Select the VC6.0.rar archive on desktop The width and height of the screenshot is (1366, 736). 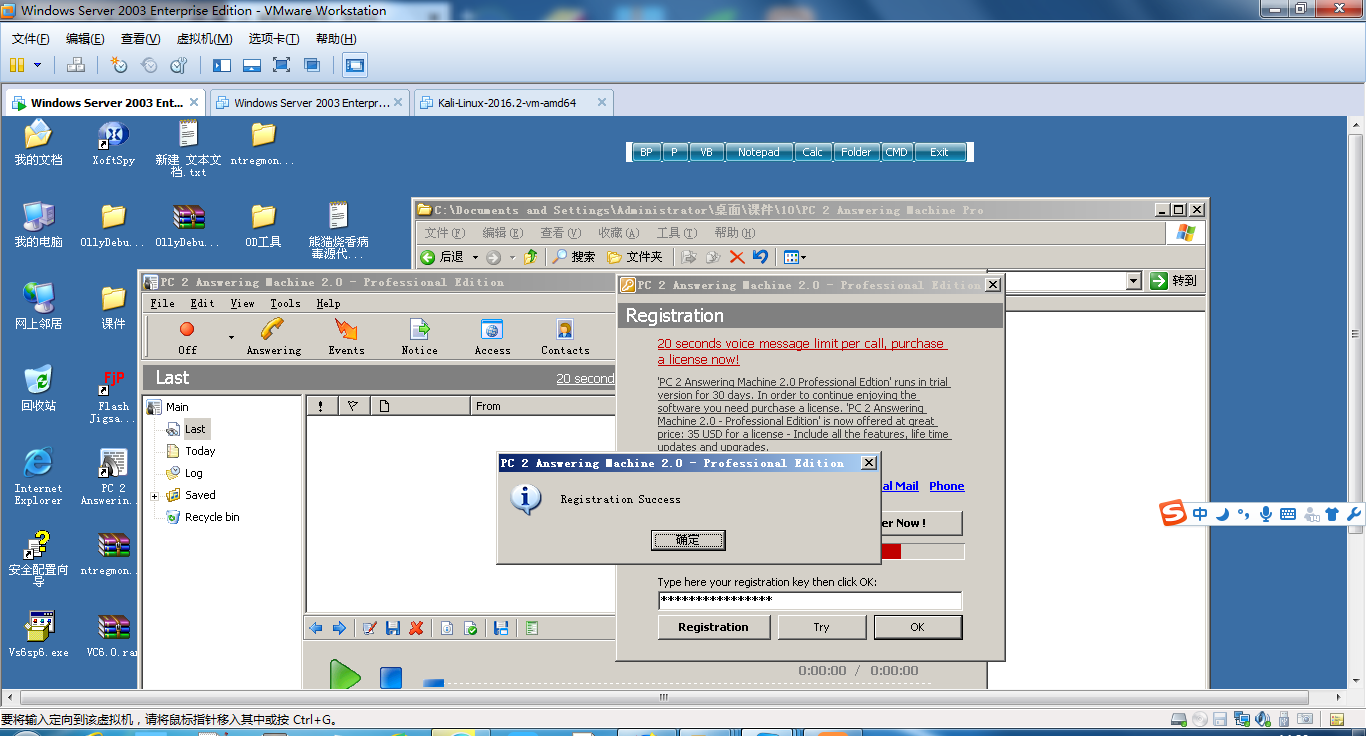[x=113, y=634]
